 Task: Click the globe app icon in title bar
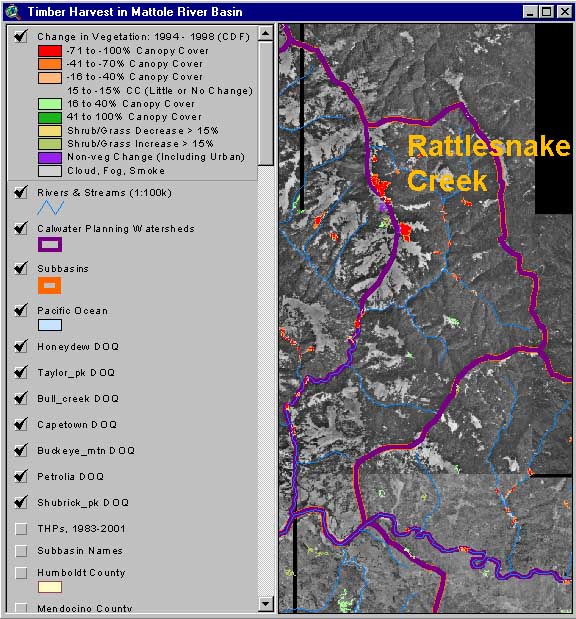(12, 11)
